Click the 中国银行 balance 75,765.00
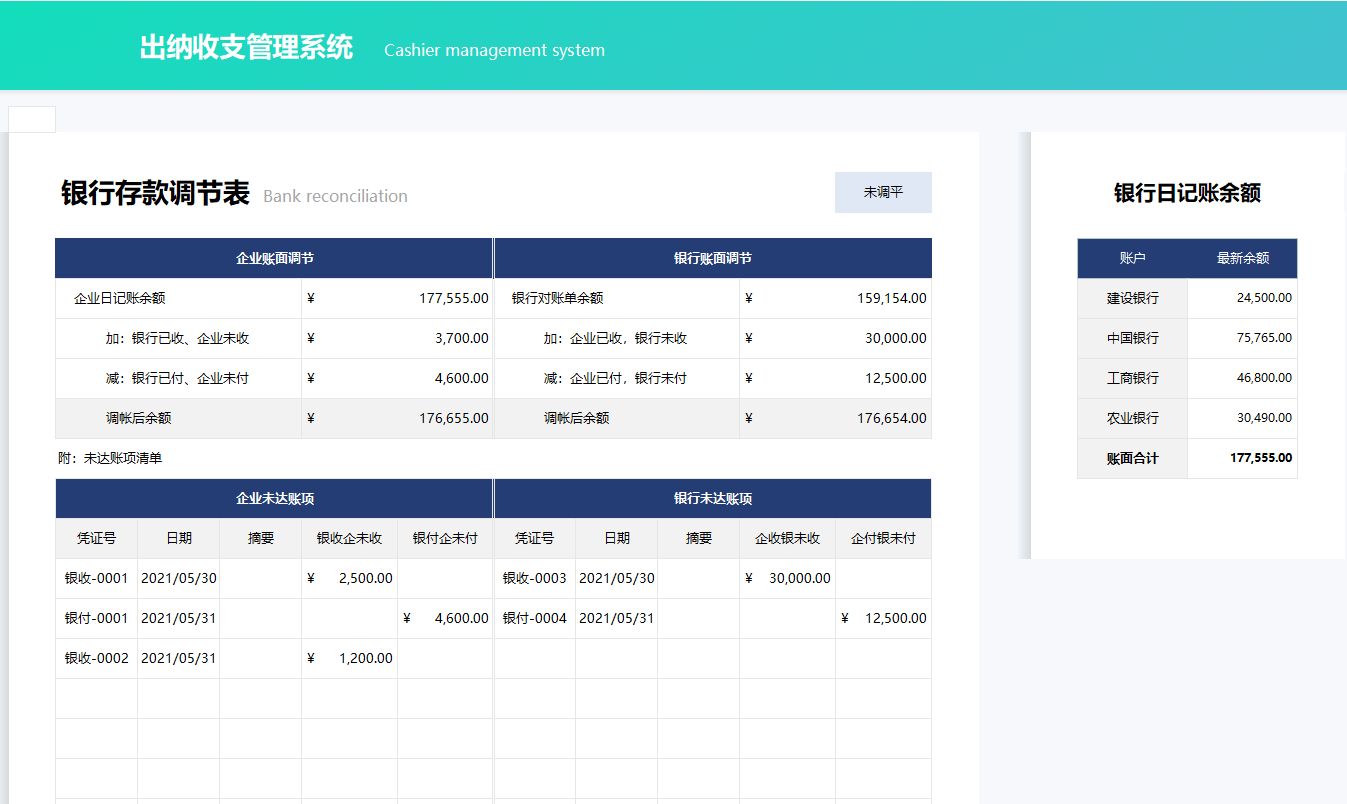1347x804 pixels. coord(1264,337)
